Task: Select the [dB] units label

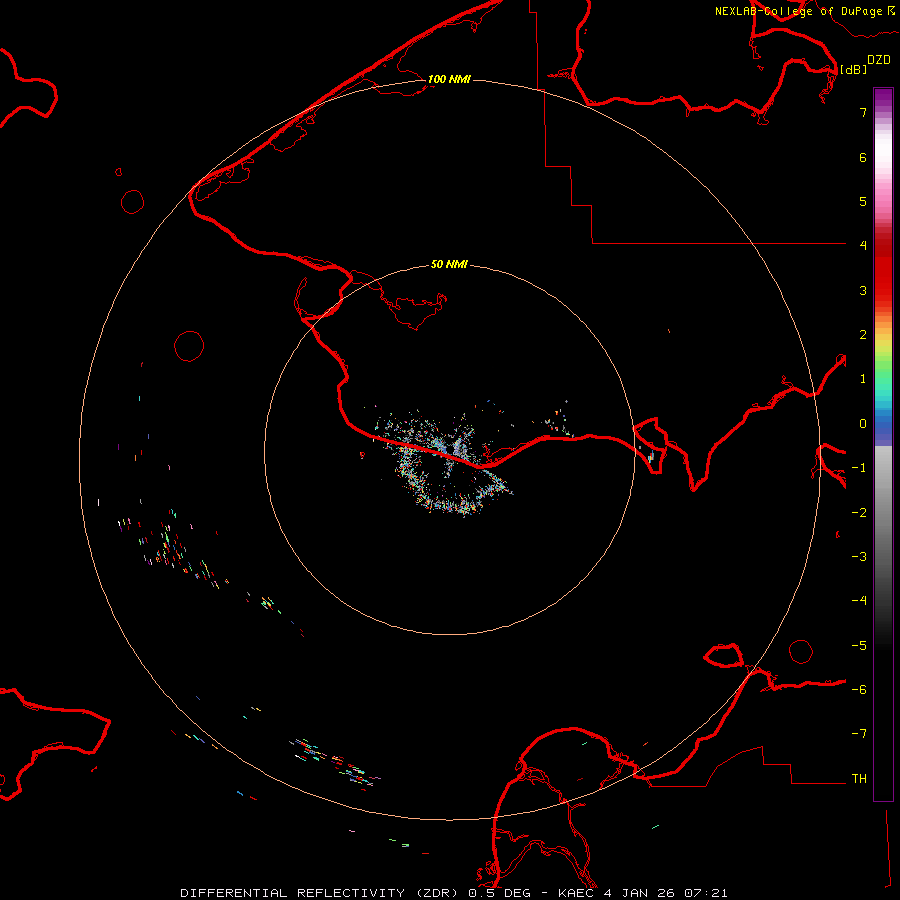Action: coord(853,69)
